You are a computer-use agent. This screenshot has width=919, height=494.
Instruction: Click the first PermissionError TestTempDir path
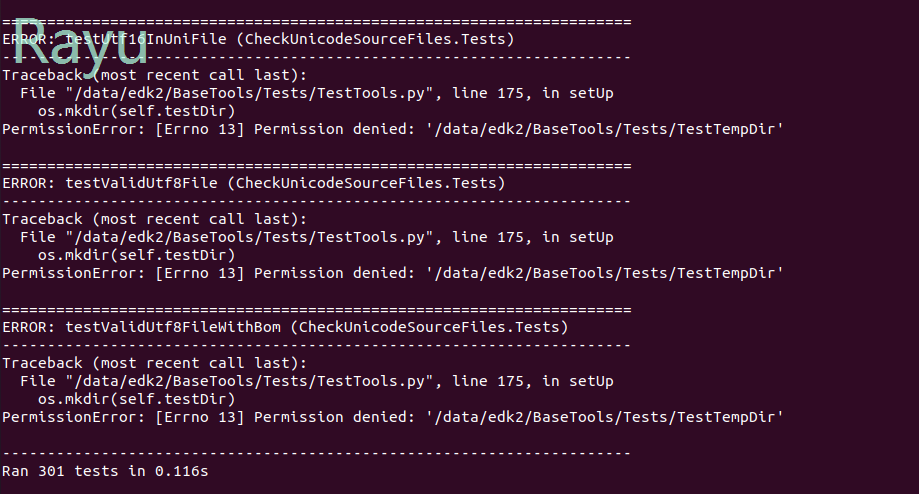coord(604,129)
